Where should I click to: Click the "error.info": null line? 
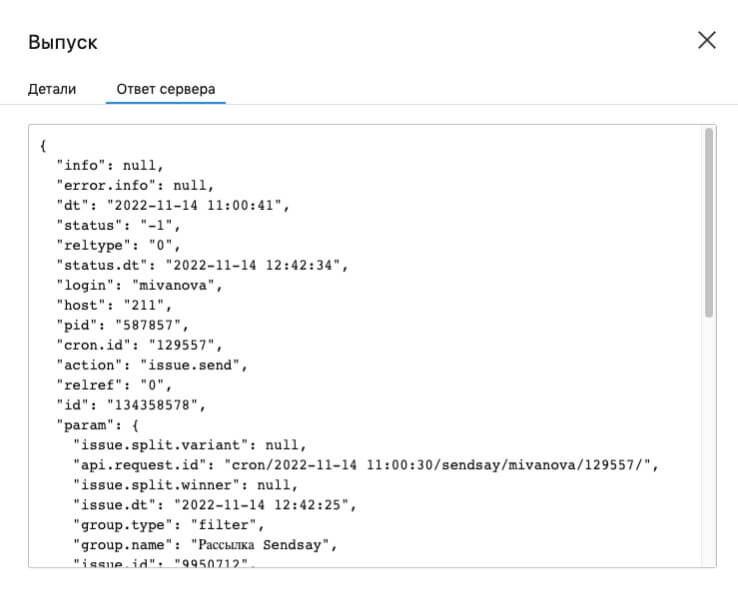tap(135, 185)
